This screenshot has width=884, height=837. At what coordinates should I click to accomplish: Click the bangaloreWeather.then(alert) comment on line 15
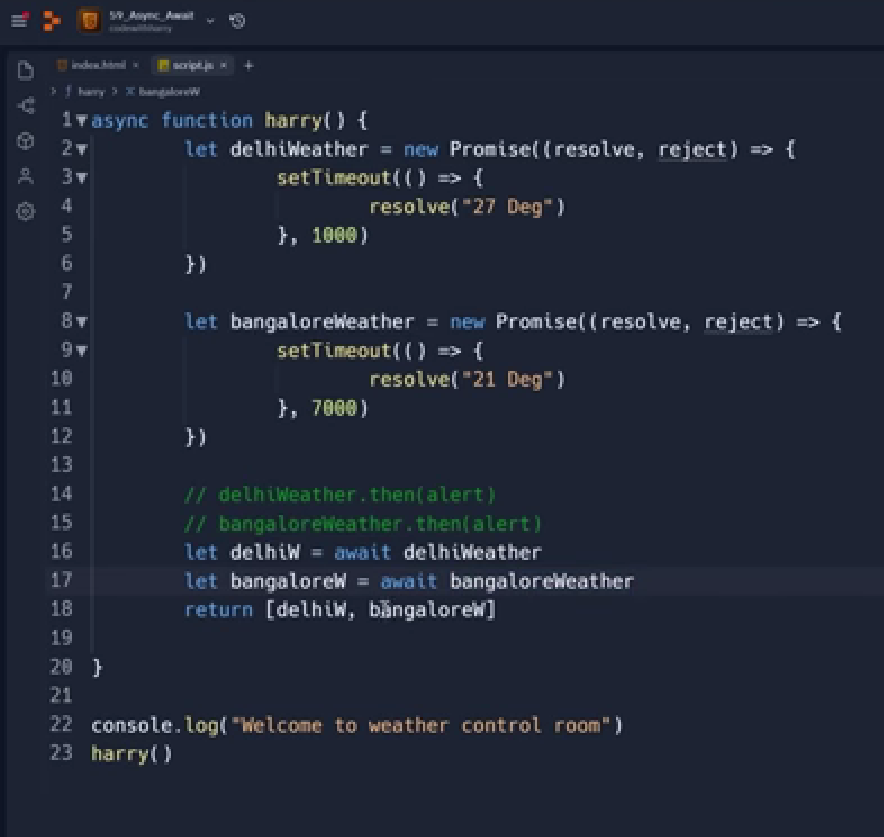(x=363, y=524)
